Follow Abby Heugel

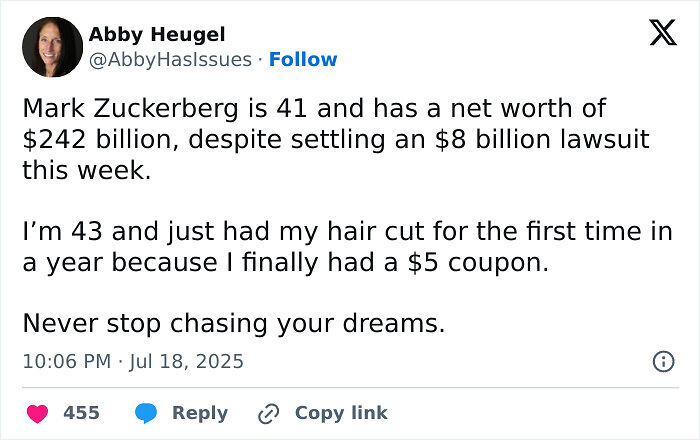pos(303,60)
